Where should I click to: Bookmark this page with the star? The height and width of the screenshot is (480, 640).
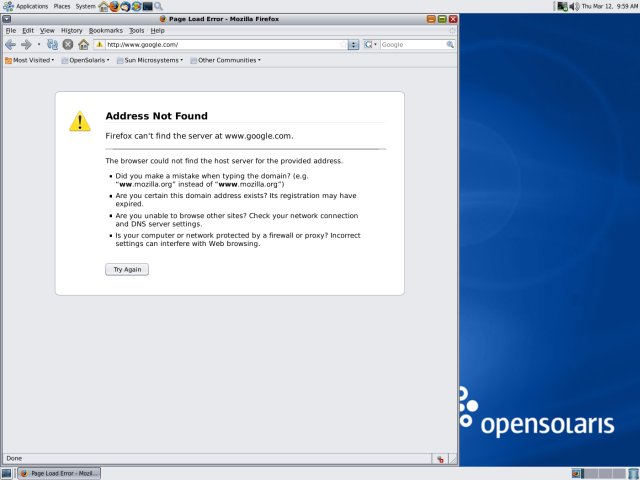(343, 44)
